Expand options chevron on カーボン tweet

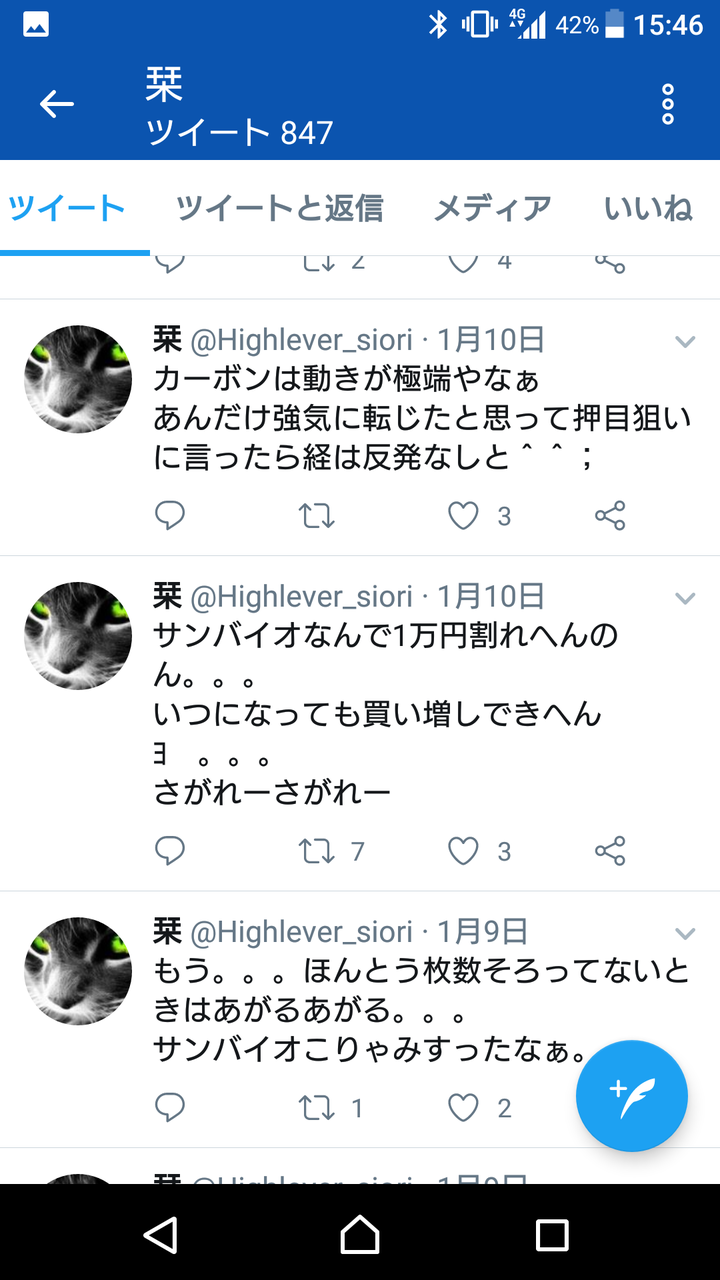click(x=685, y=342)
